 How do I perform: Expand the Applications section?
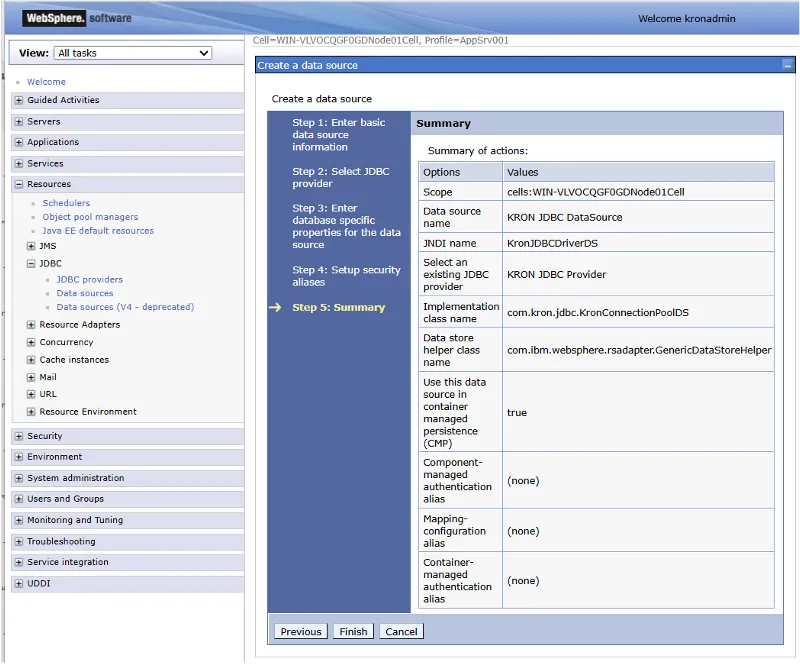click(x=19, y=142)
